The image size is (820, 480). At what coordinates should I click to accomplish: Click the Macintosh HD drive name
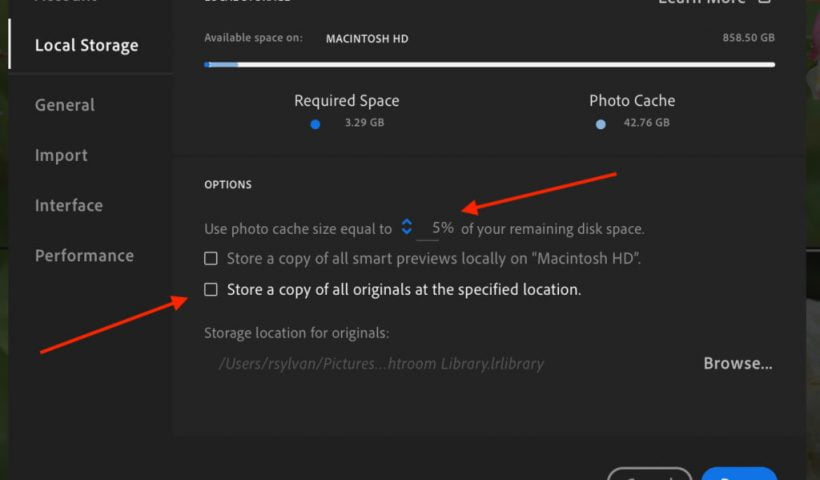(367, 39)
